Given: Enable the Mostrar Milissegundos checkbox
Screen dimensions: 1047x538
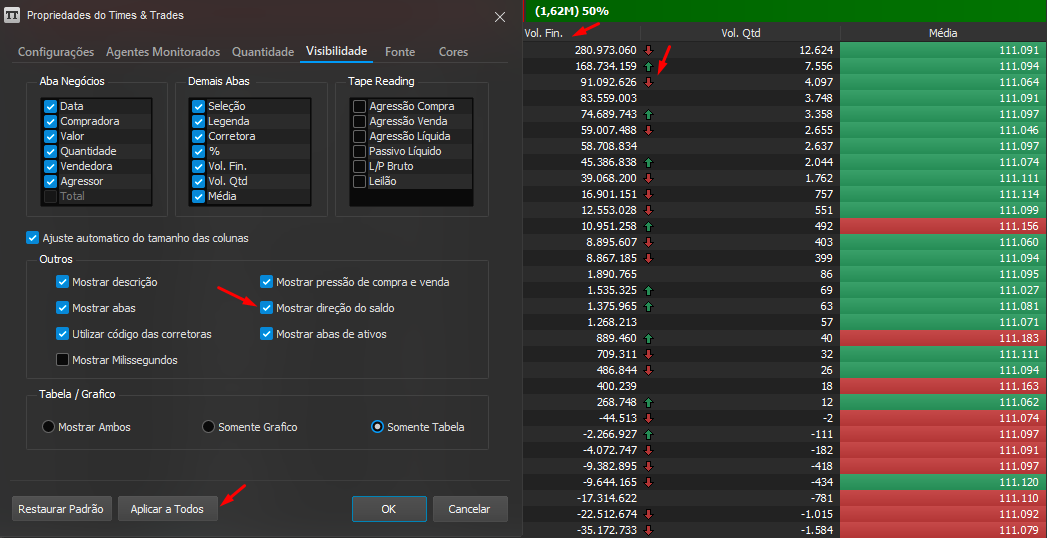Looking at the screenshot, I should click(63, 360).
